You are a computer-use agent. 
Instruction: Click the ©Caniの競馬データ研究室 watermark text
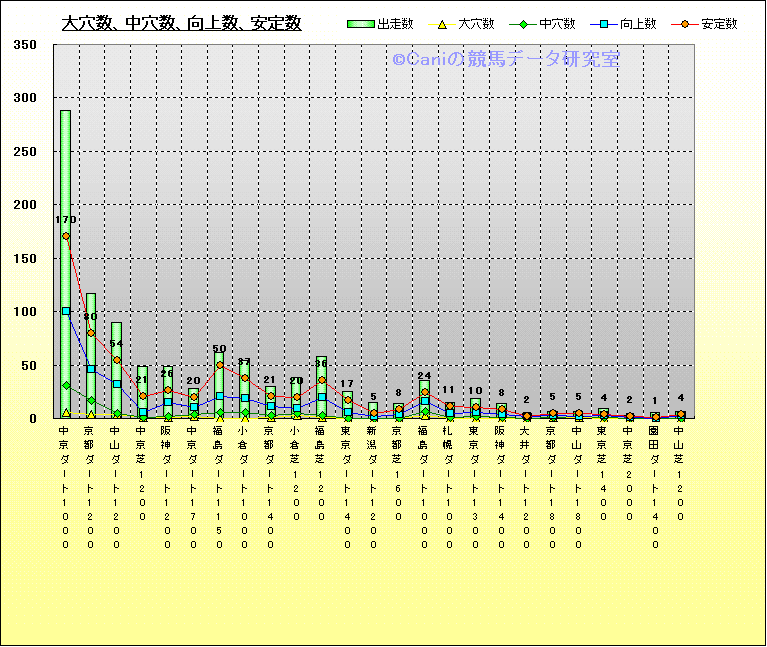(505, 60)
